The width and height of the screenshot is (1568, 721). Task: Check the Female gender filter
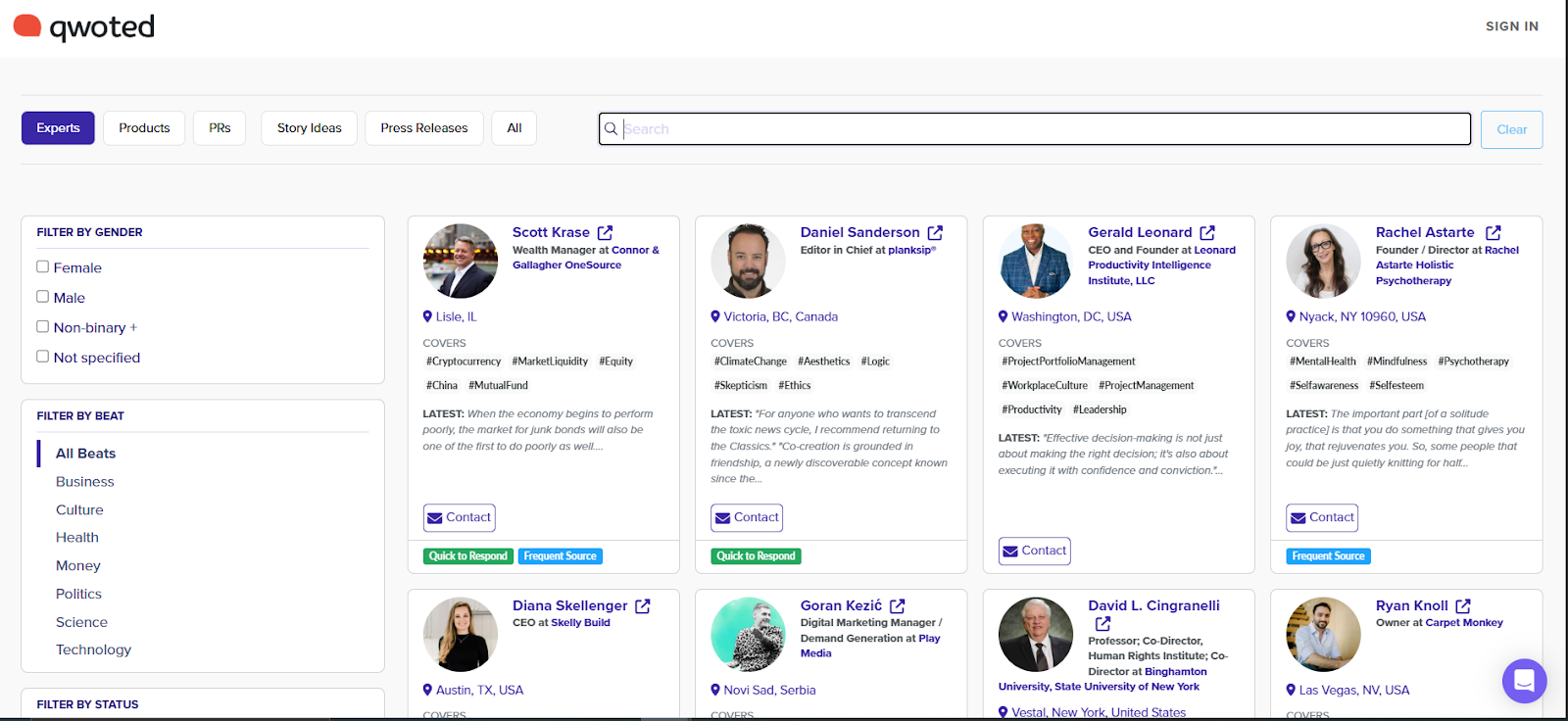(43, 266)
